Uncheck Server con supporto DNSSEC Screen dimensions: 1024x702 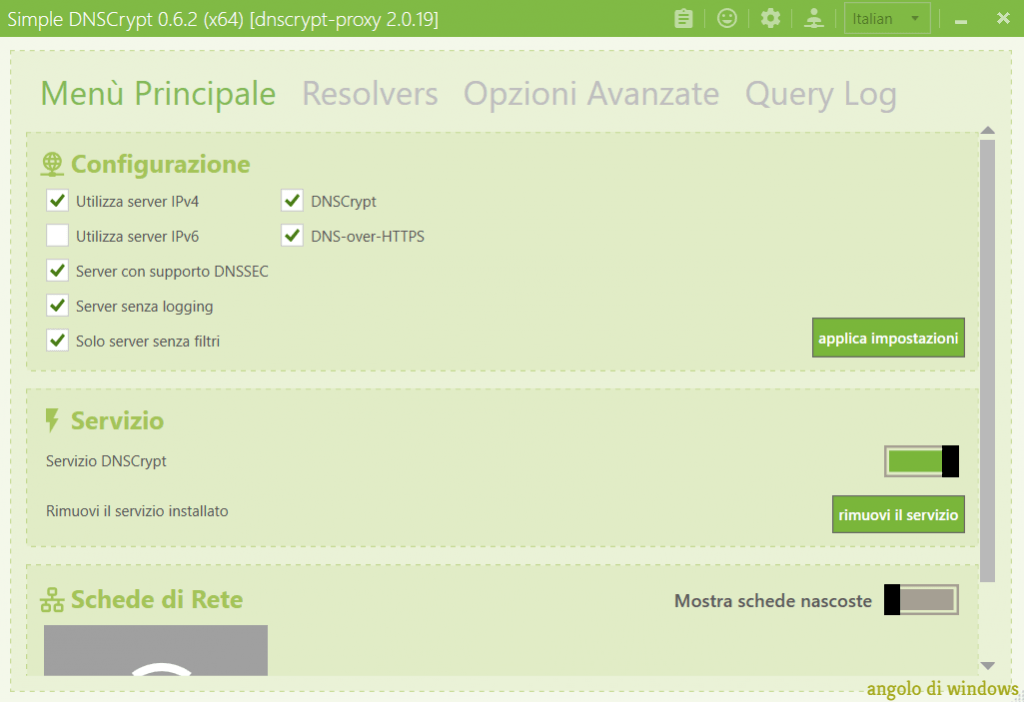[x=57, y=271]
